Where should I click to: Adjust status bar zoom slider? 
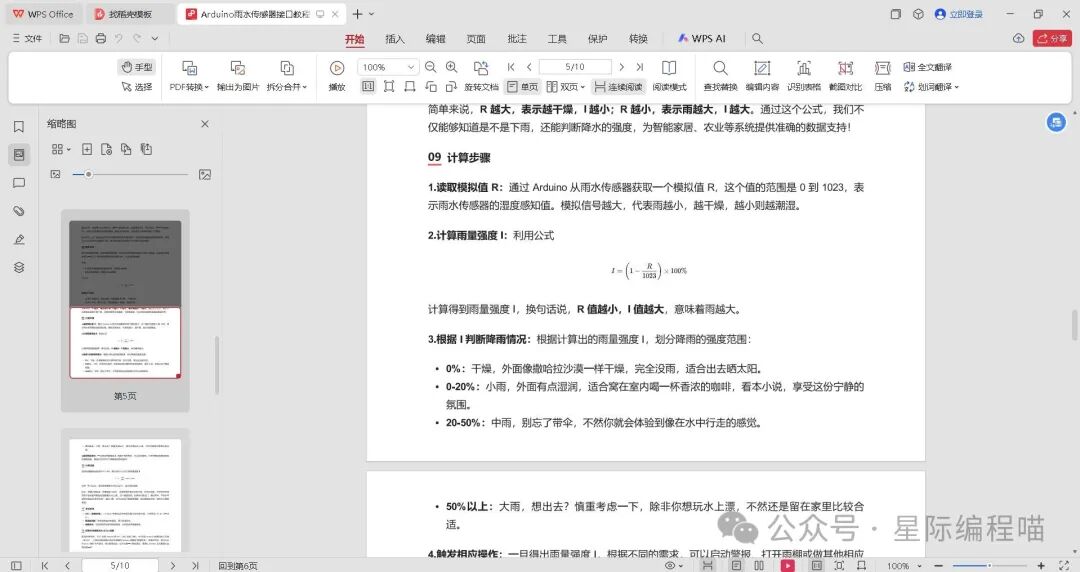click(989, 566)
